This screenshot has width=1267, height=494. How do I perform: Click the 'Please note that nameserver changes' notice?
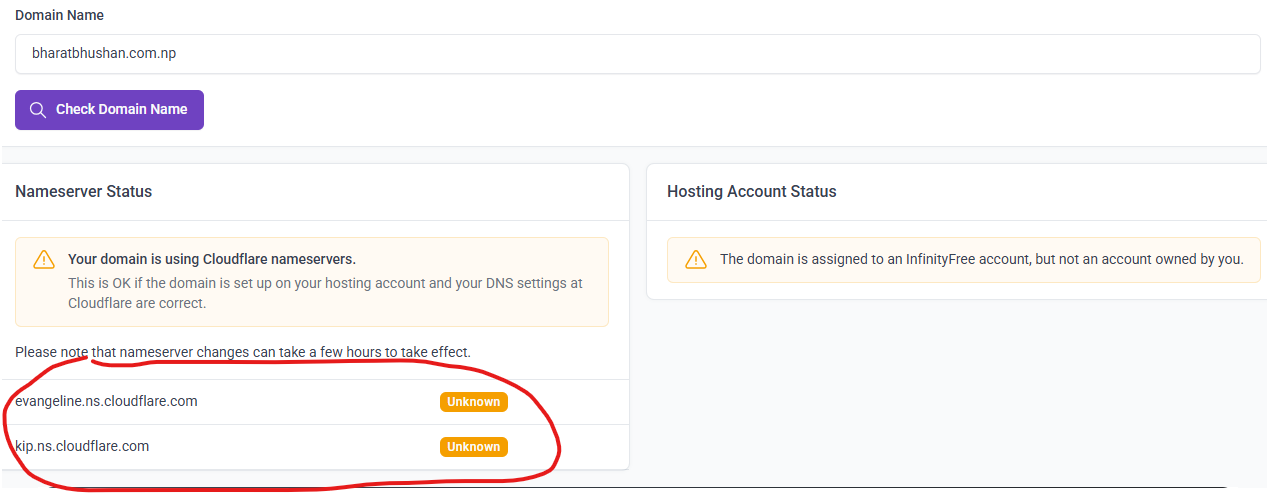point(243,352)
